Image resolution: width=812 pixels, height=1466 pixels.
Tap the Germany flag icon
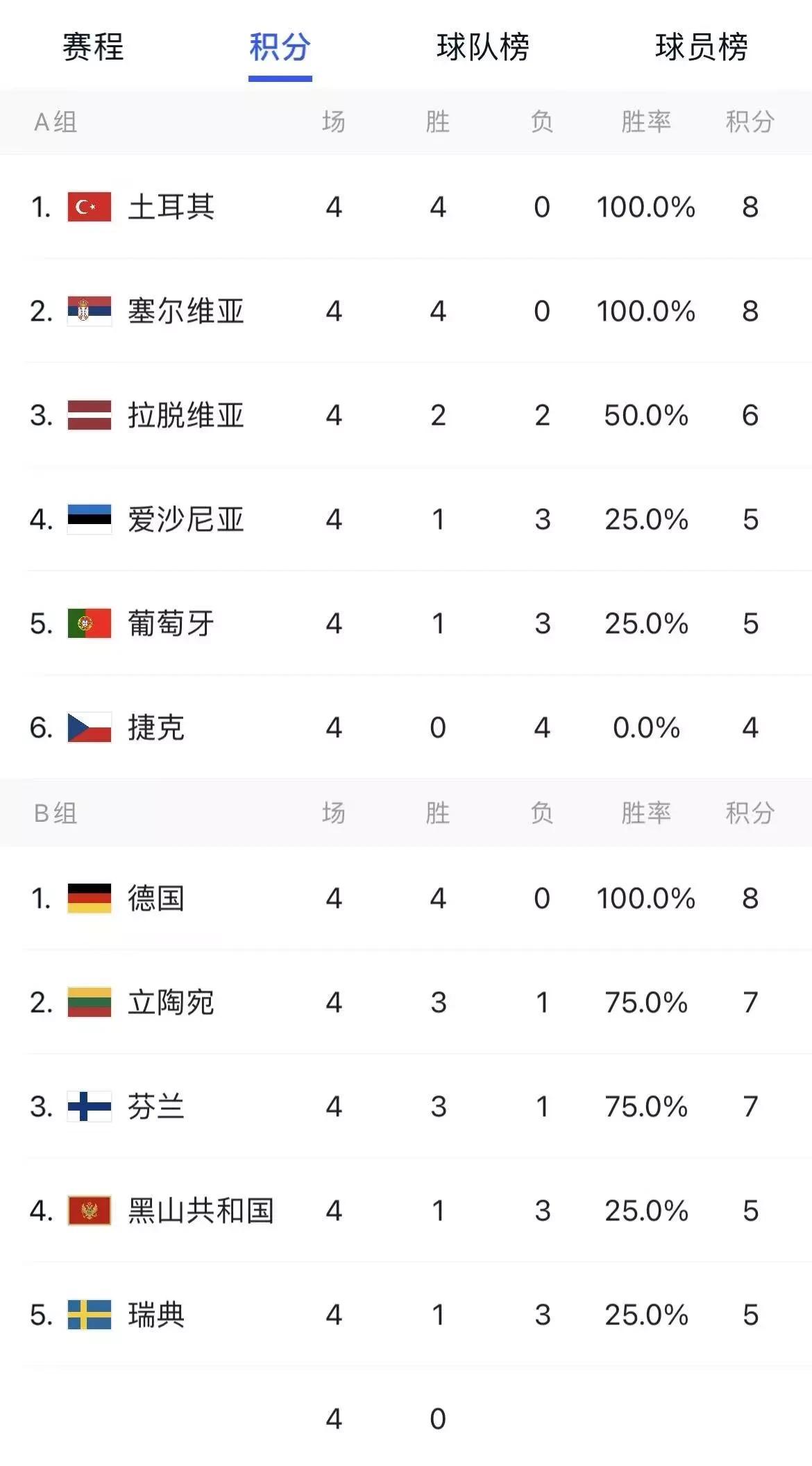pyautogui.click(x=90, y=898)
